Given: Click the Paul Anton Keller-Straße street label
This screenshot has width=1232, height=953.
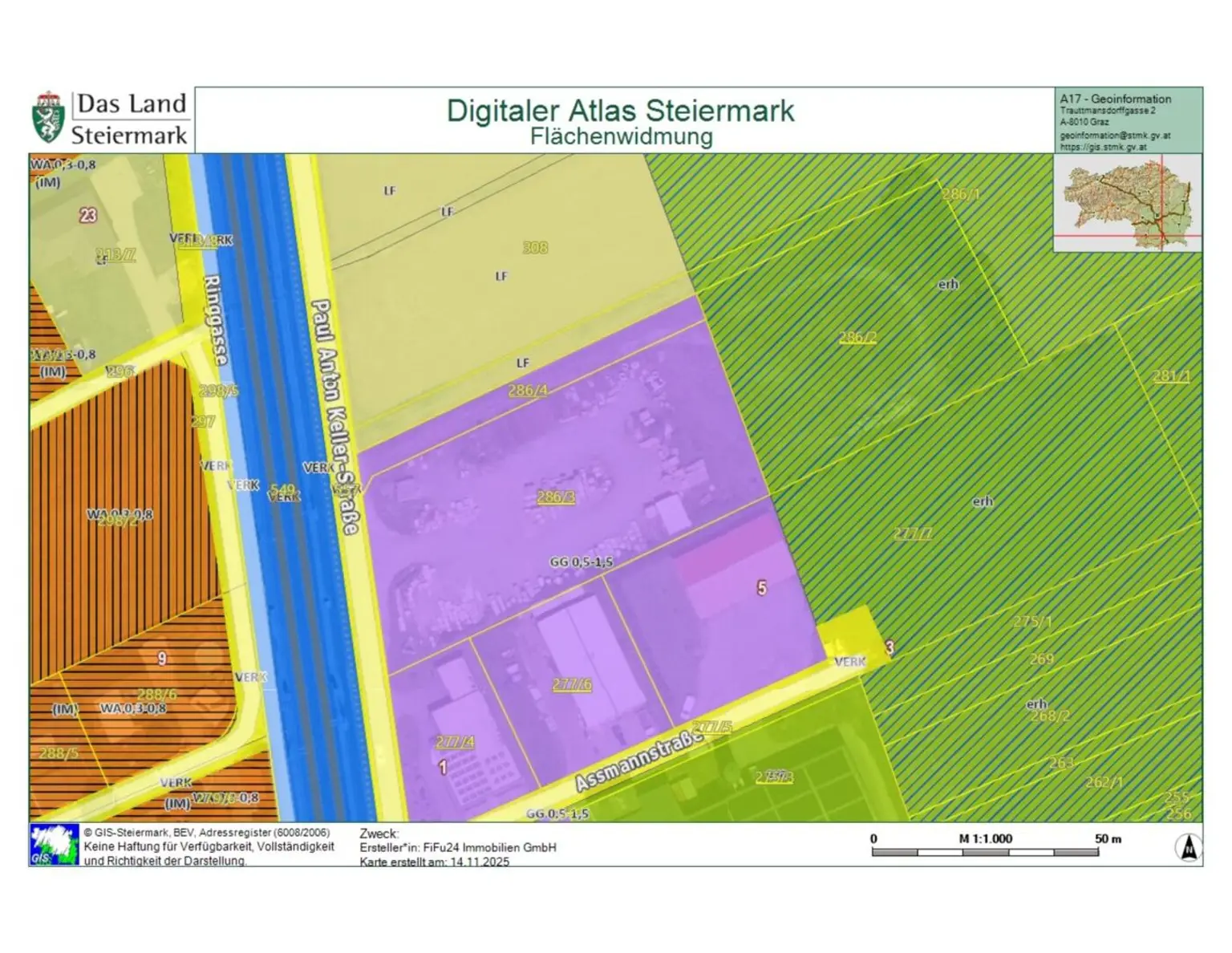Looking at the screenshot, I should 334,416.
